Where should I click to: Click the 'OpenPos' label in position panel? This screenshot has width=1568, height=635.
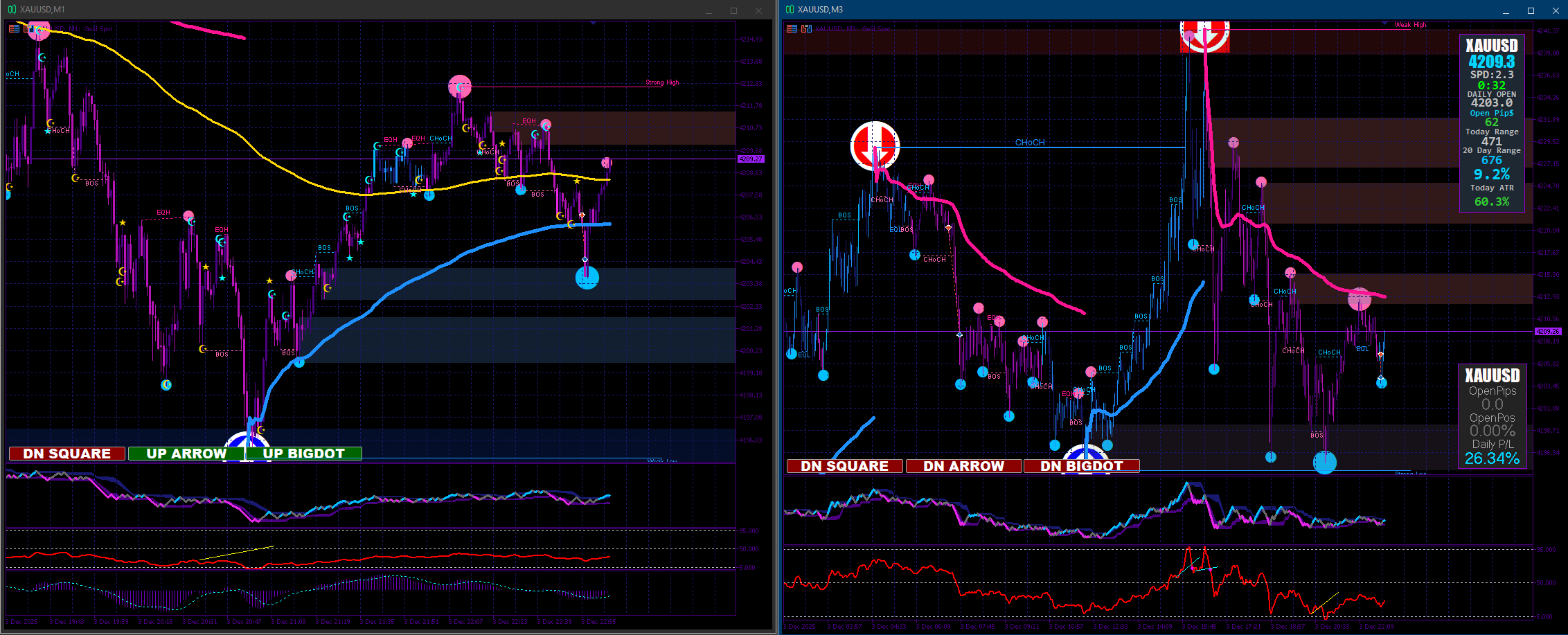[1493, 418]
